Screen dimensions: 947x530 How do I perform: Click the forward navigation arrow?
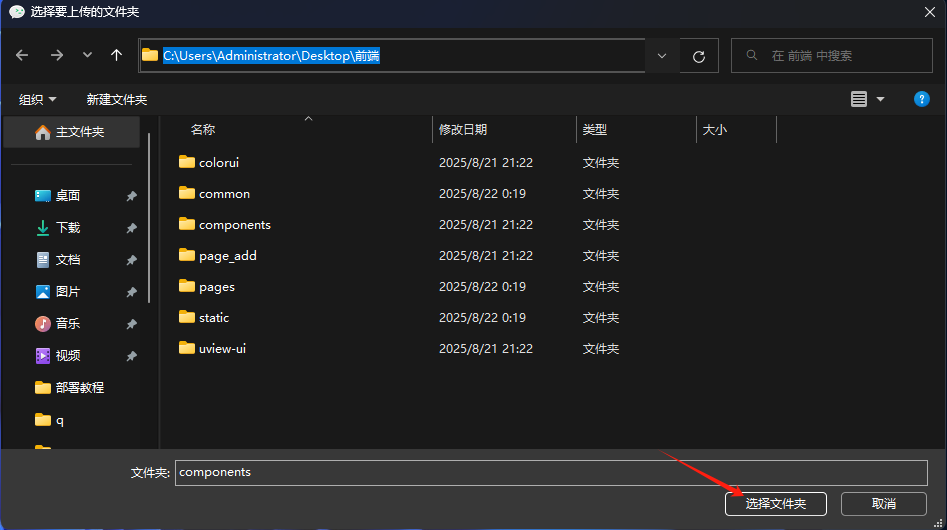coord(56,56)
